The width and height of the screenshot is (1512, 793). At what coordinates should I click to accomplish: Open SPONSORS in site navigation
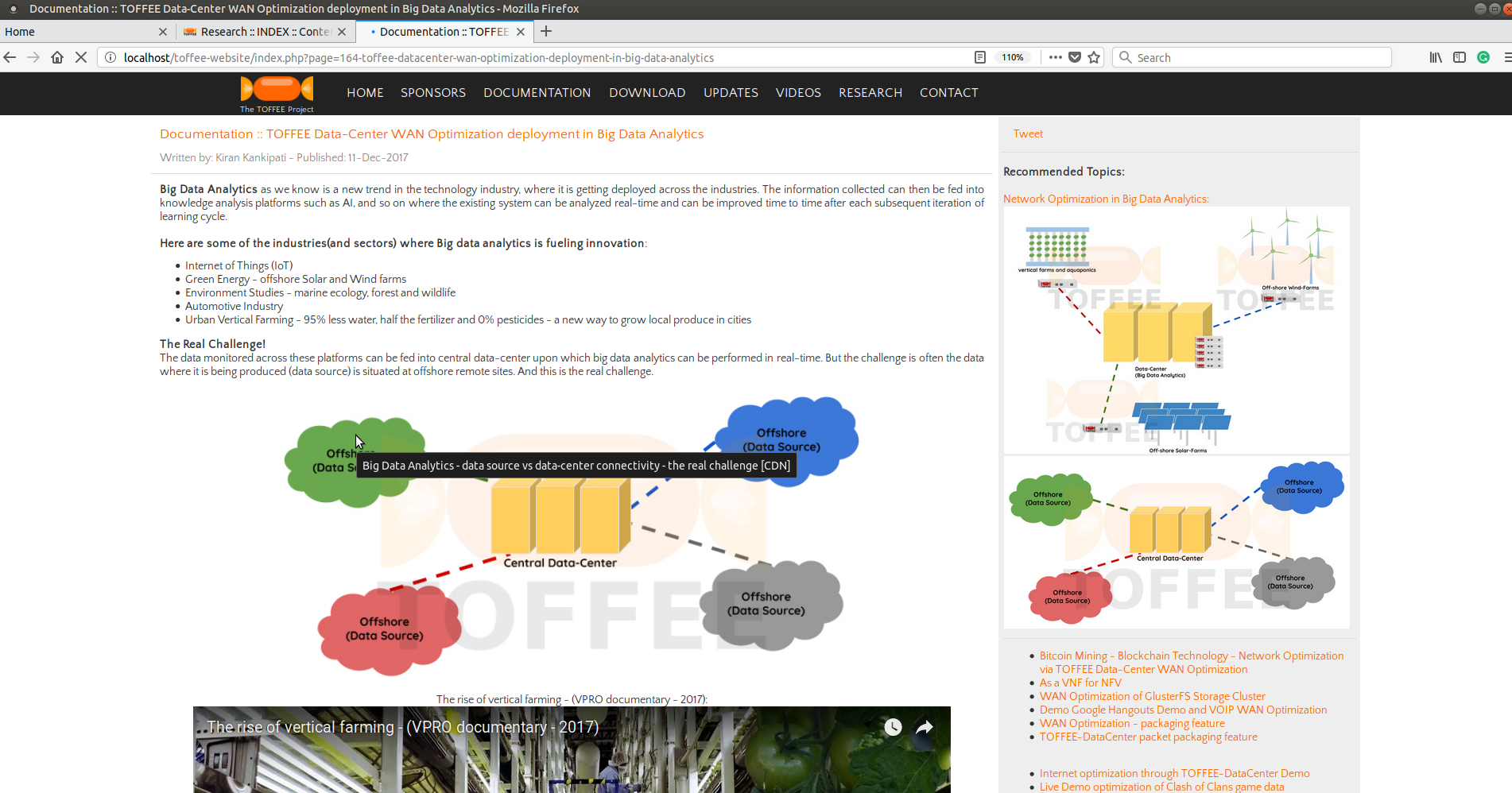tap(433, 93)
